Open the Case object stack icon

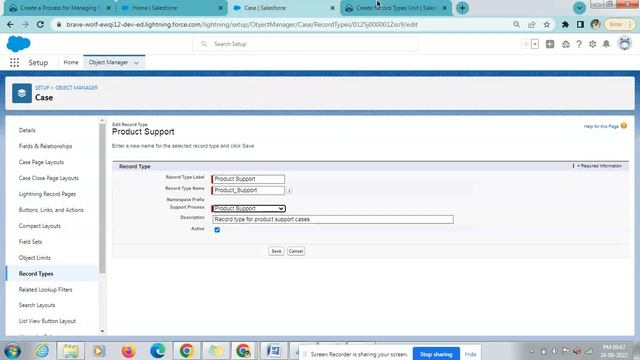tap(22, 93)
